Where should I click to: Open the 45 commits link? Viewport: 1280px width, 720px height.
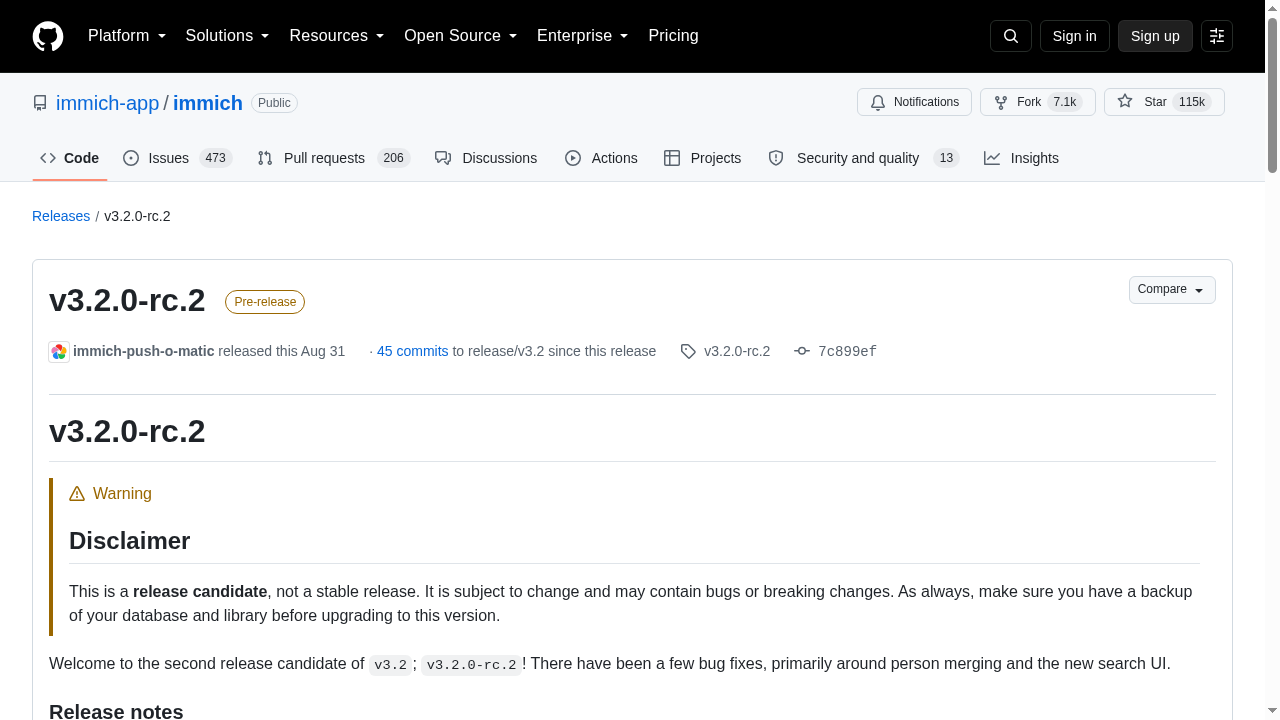click(413, 351)
